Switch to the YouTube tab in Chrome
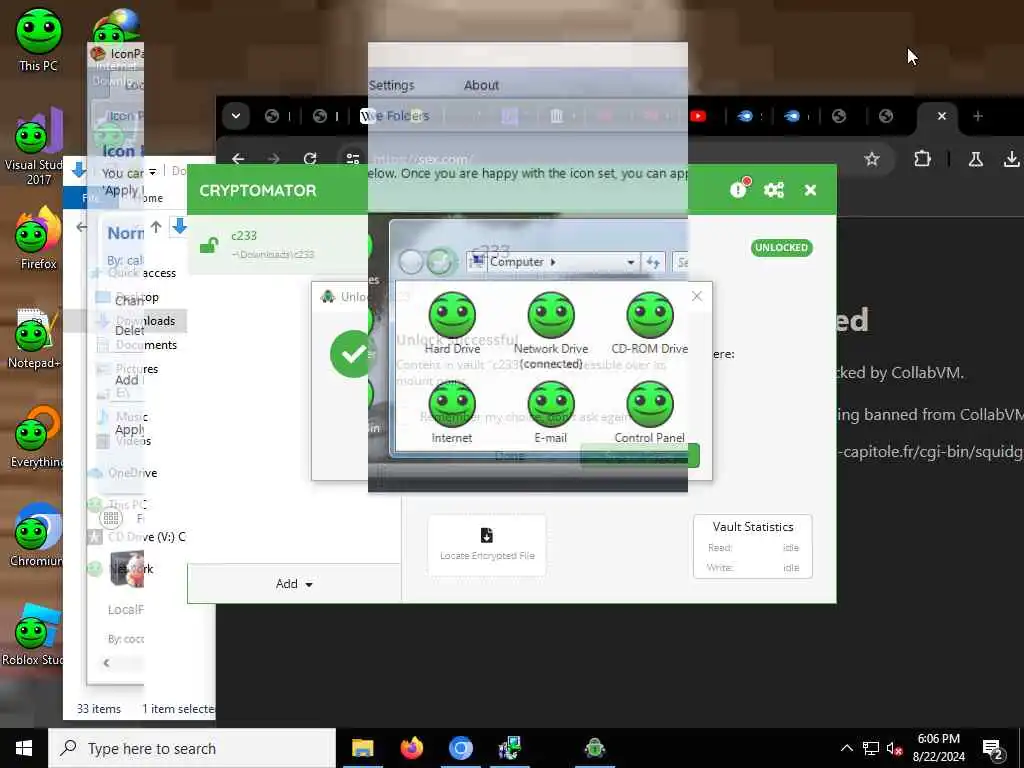This screenshot has width=1024, height=768. pyautogui.click(x=697, y=116)
